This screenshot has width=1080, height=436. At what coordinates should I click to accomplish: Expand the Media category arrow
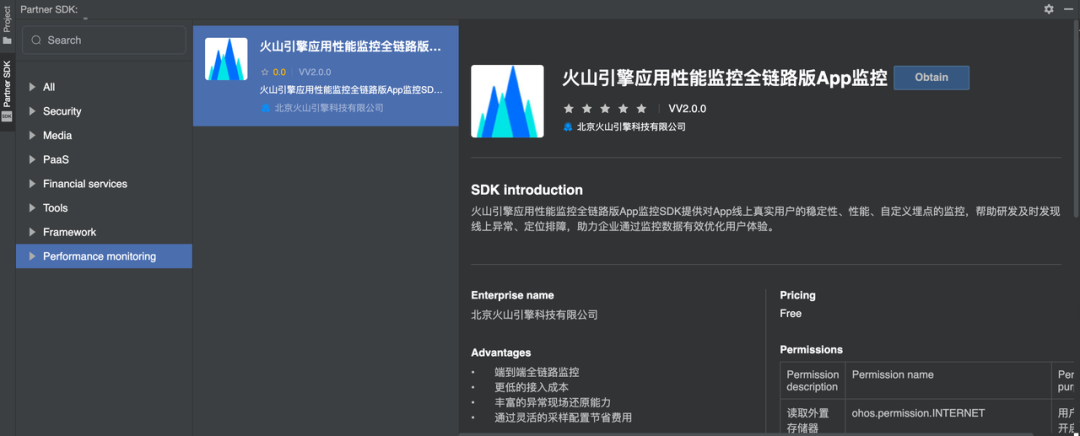pyautogui.click(x=32, y=135)
